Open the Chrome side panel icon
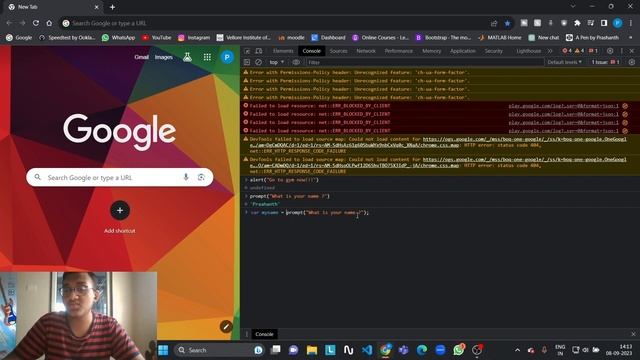The height and width of the screenshot is (360, 640). click(x=604, y=23)
